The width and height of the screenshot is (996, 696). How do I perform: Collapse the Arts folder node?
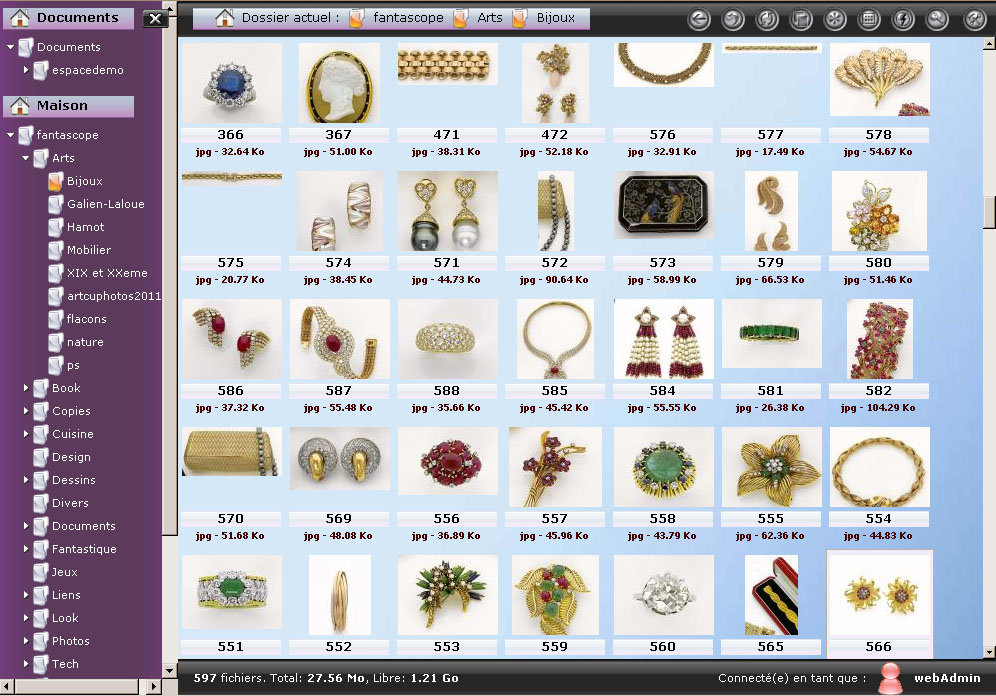click(25, 157)
